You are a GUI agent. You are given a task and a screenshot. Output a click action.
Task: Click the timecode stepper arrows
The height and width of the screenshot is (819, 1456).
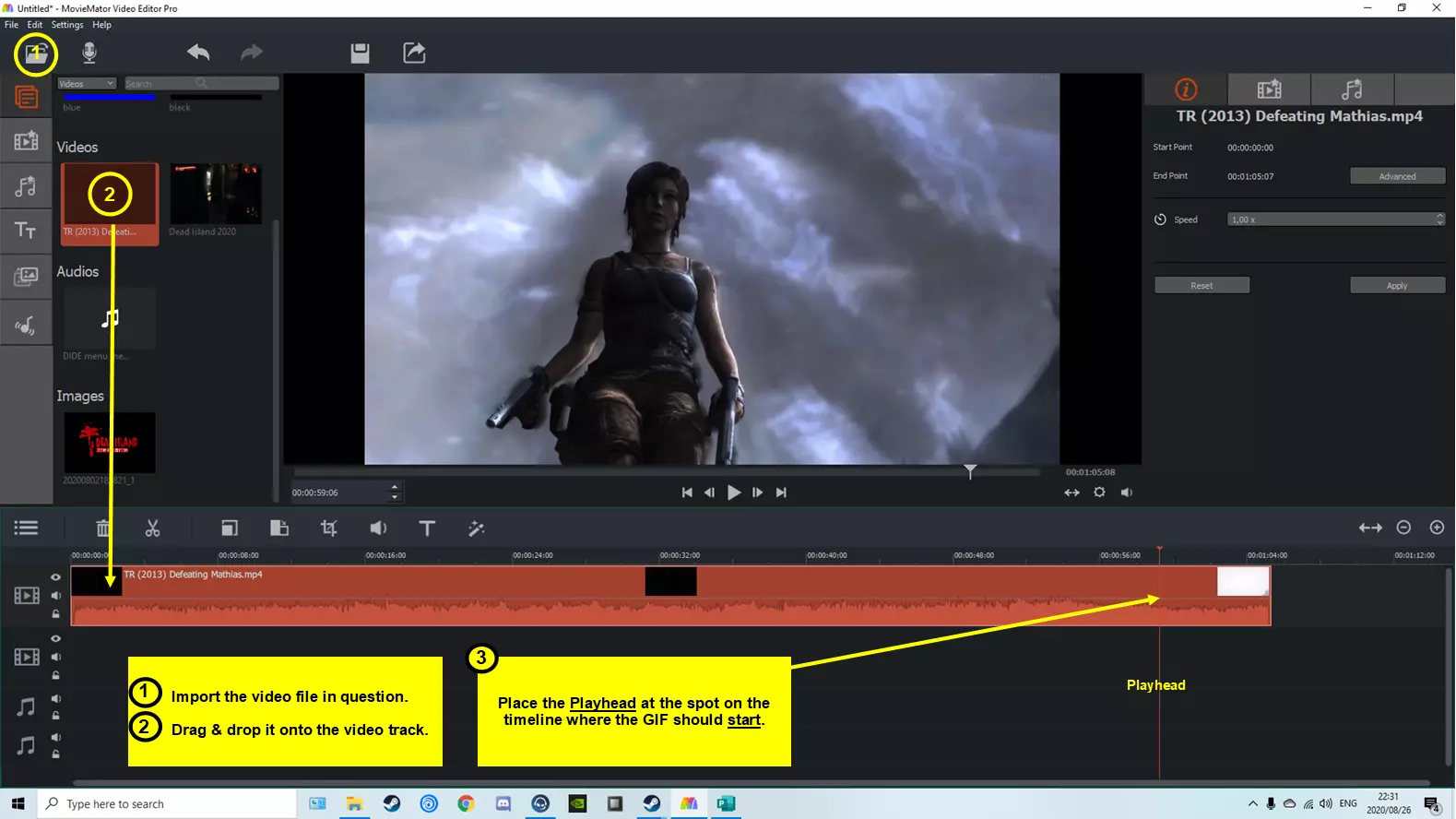pyautogui.click(x=395, y=493)
